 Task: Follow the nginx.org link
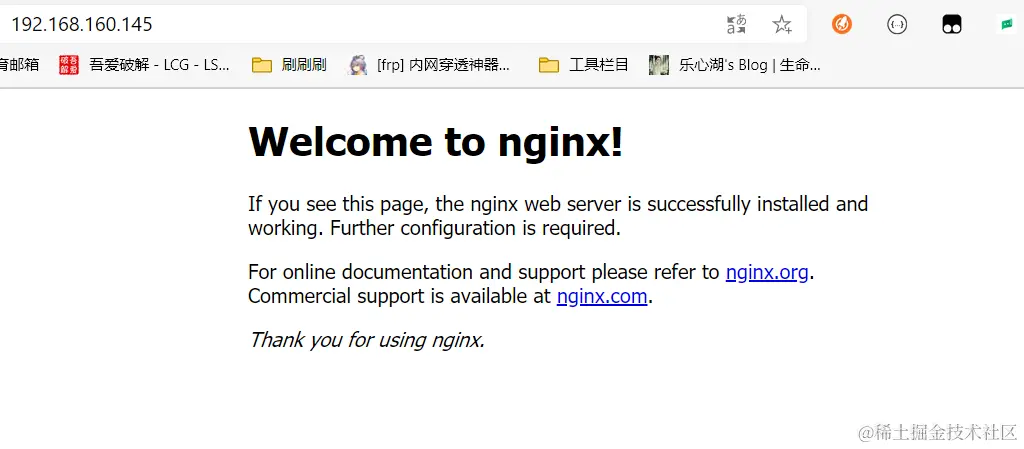[x=767, y=271]
